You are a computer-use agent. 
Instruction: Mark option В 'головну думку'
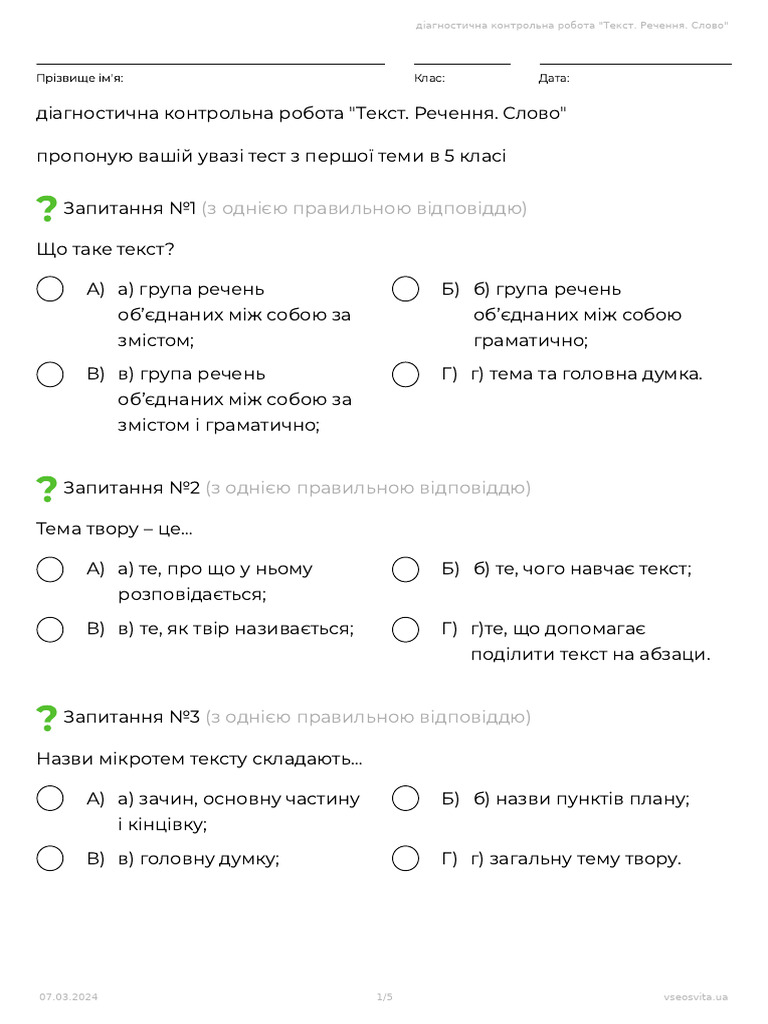(x=50, y=858)
